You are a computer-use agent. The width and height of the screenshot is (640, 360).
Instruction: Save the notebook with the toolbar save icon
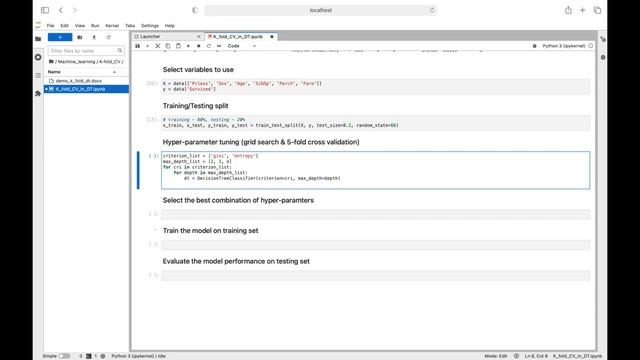[x=138, y=46]
